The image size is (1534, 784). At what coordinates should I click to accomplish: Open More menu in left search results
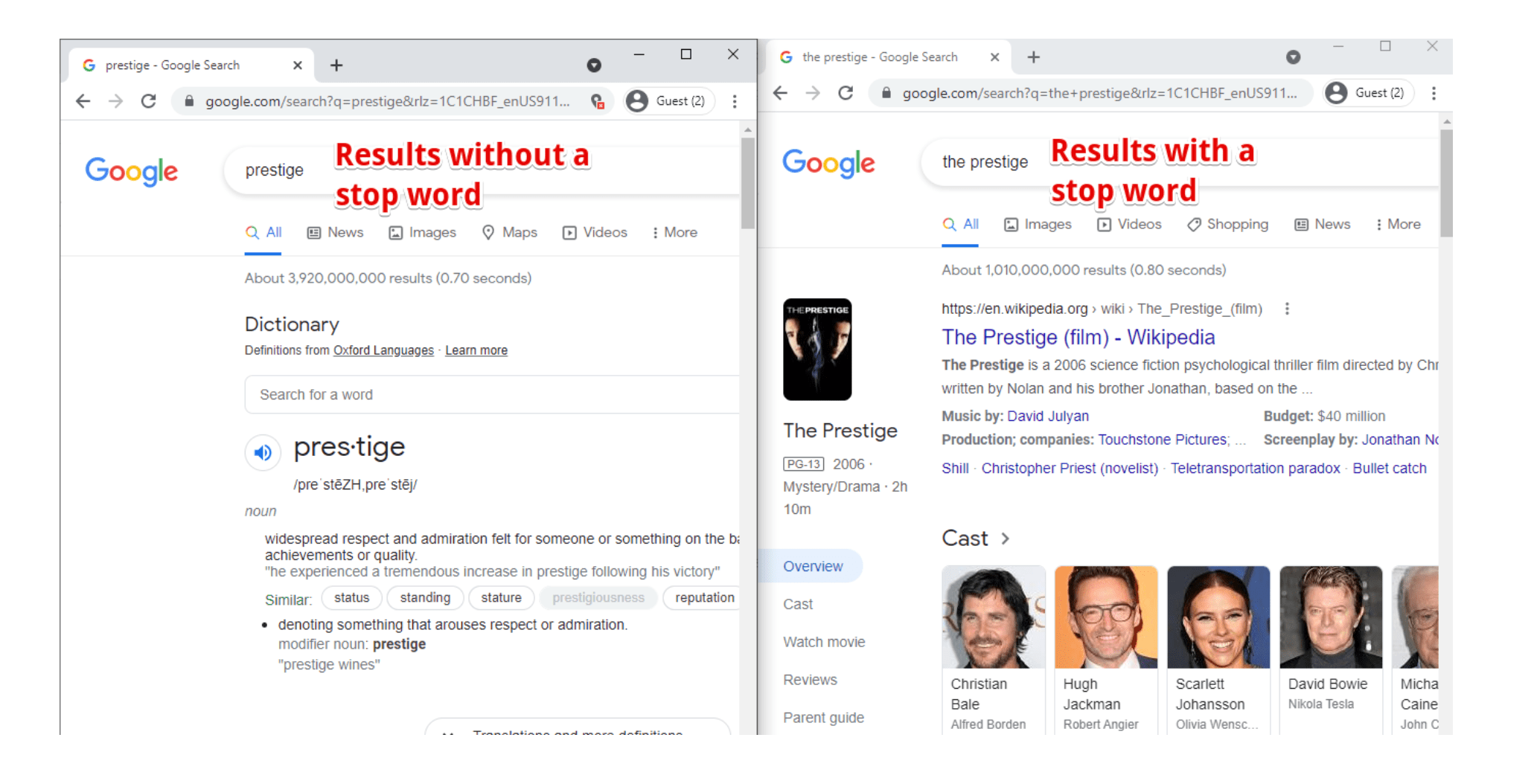(x=675, y=233)
